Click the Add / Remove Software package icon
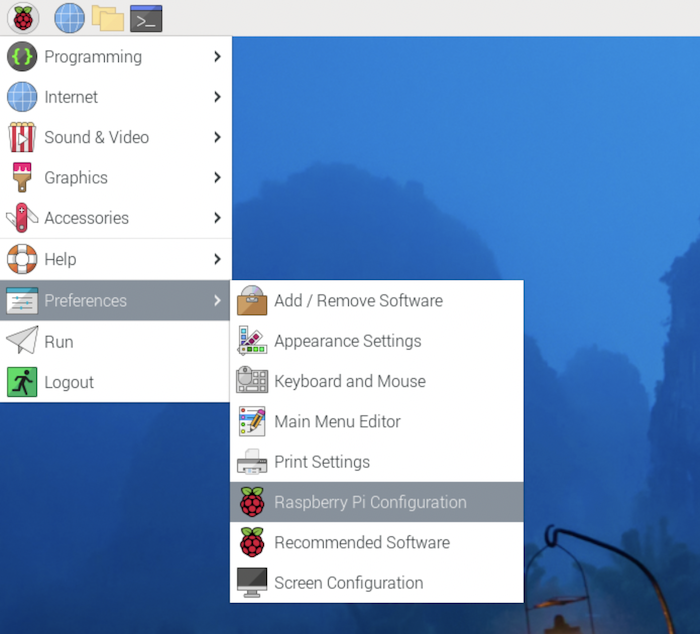700x634 pixels. tap(252, 300)
